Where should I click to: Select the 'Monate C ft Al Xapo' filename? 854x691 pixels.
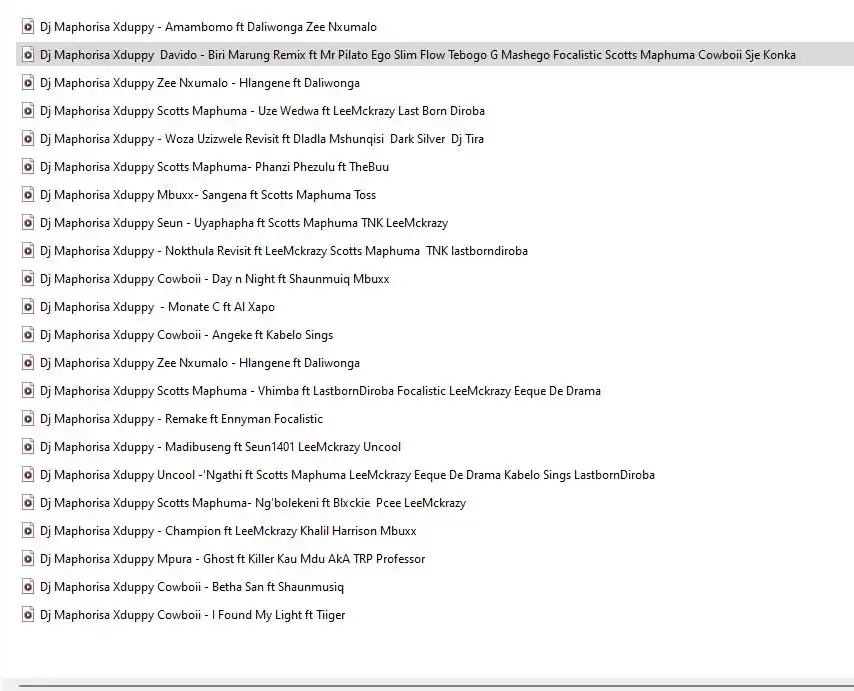(157, 307)
